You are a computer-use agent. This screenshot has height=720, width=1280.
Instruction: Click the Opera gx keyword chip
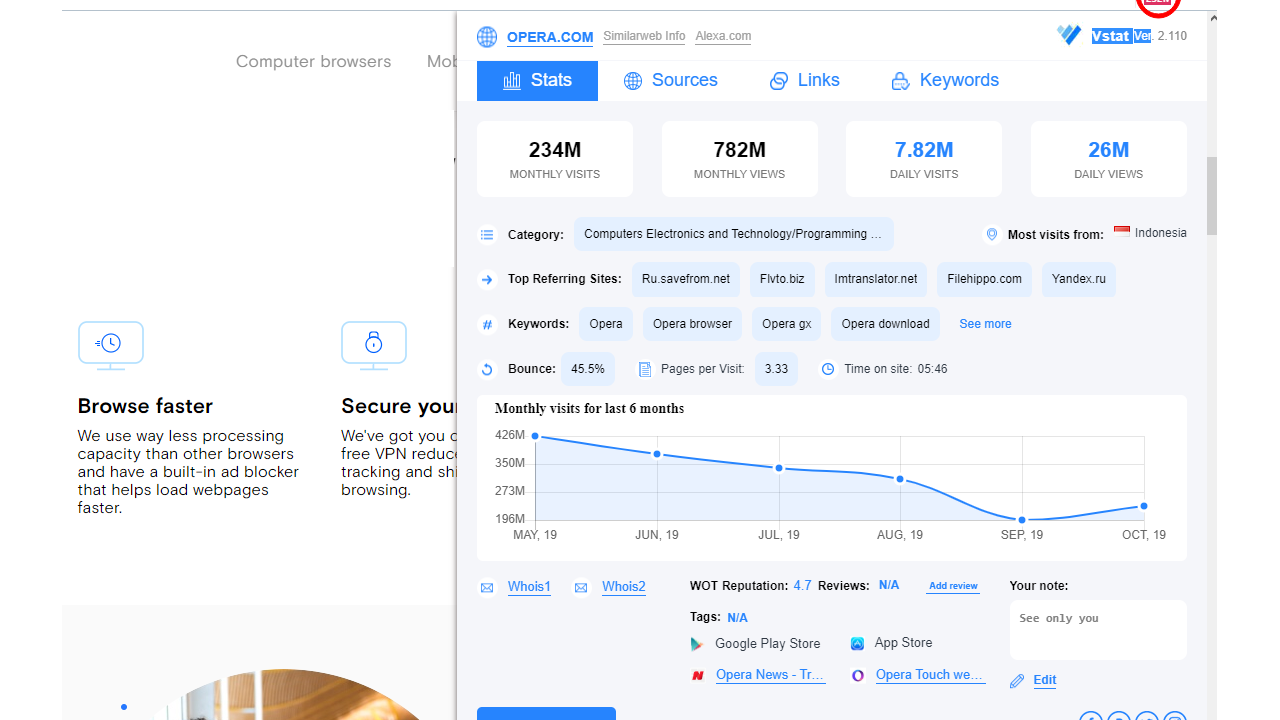point(787,324)
